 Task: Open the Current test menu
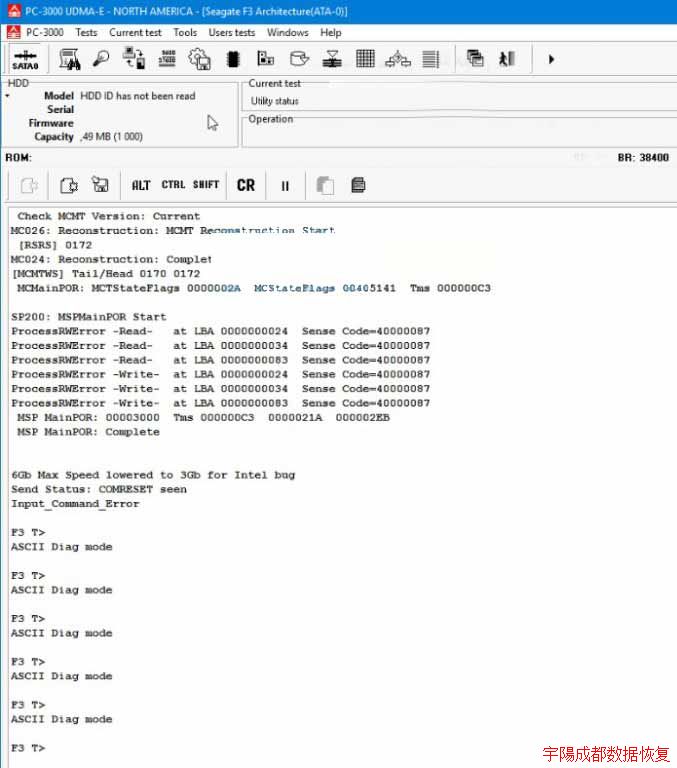coord(135,32)
